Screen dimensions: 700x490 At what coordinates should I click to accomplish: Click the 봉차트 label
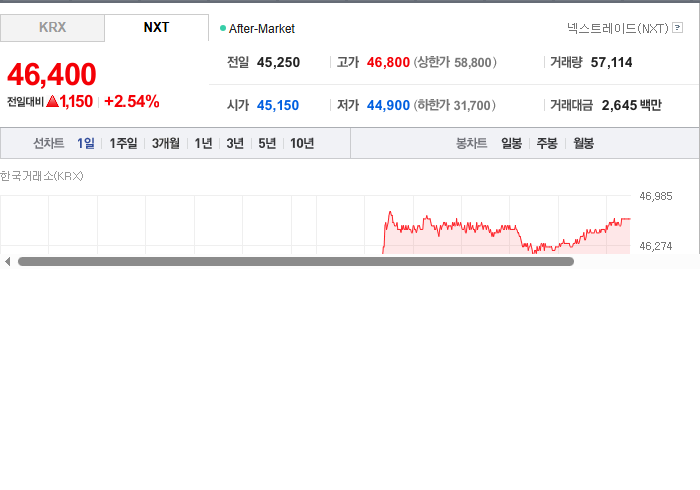click(x=471, y=143)
